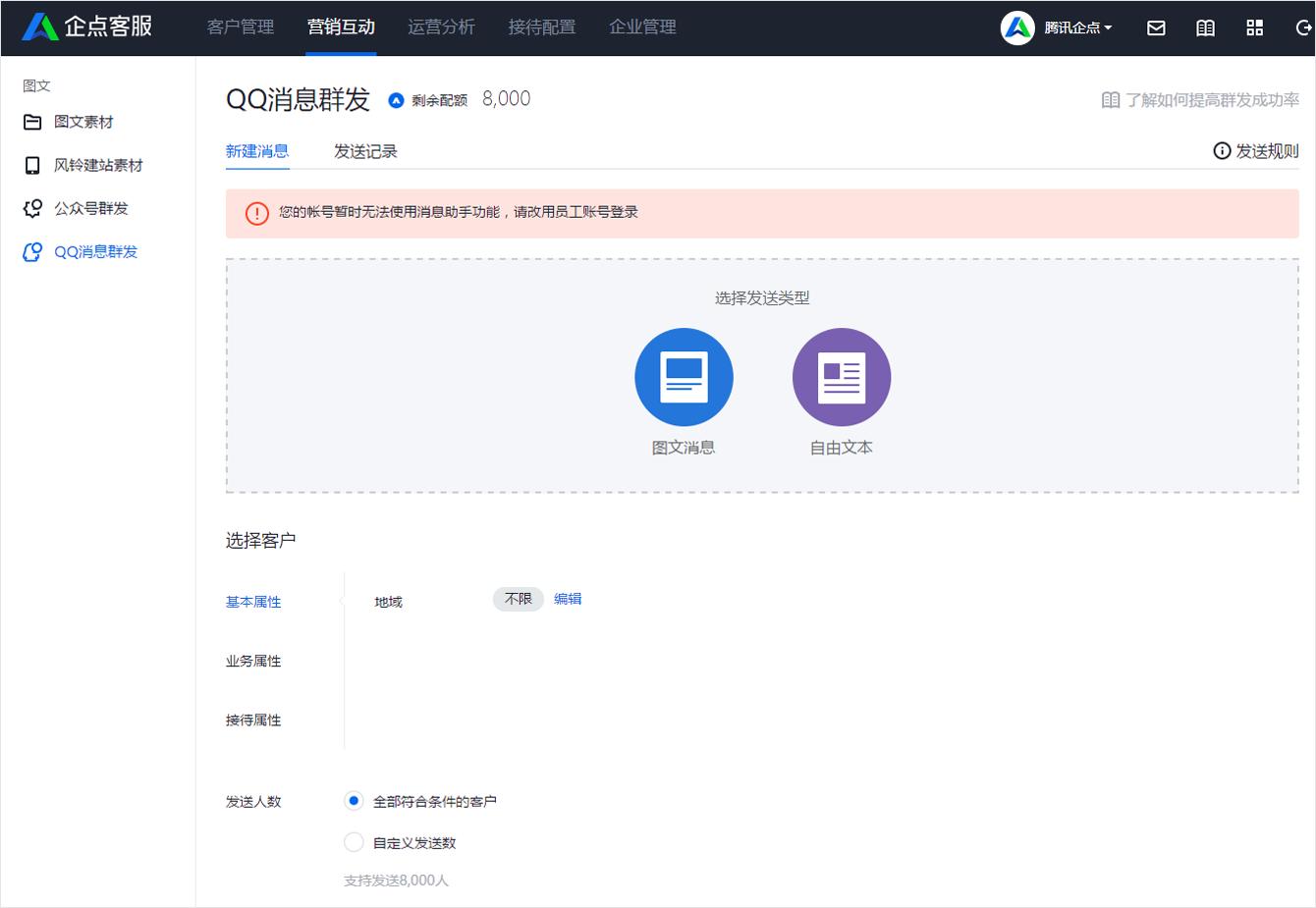Viewport: 1316px width, 908px height.
Task: 打开顶部的应用宫格图标
Action: coord(1254,27)
